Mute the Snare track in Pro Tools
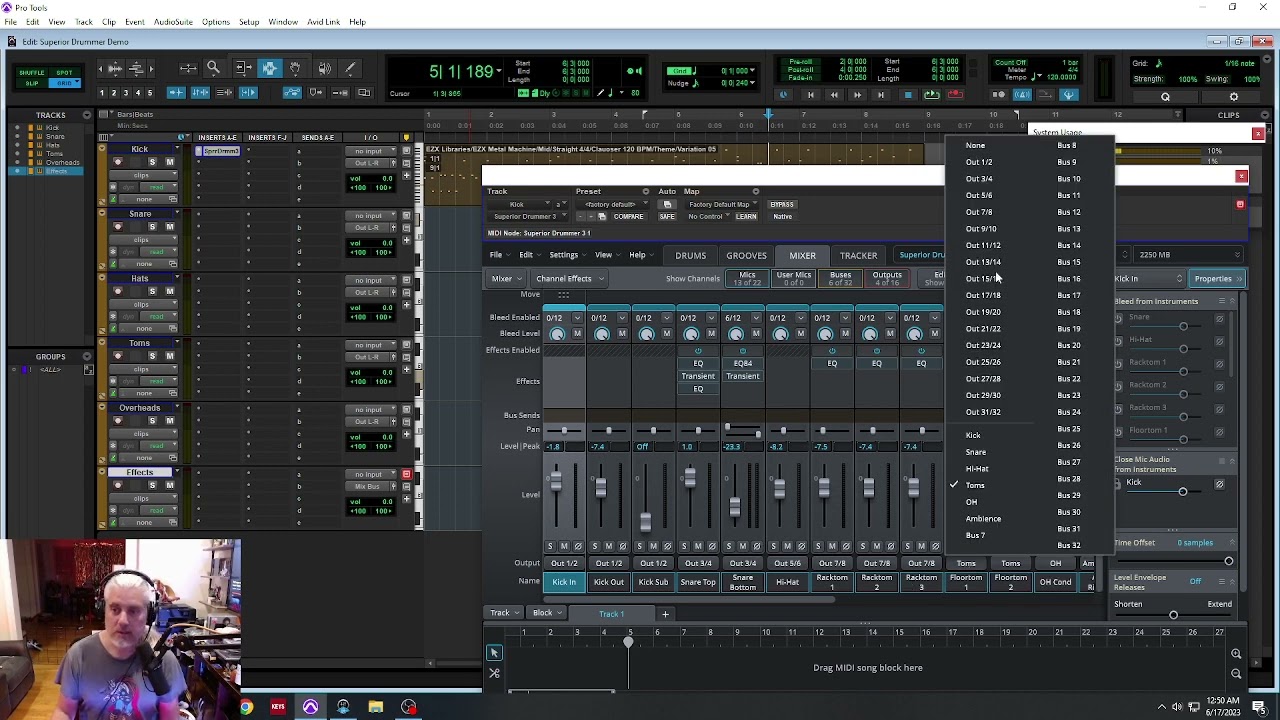Image resolution: width=1280 pixels, height=720 pixels. pyautogui.click(x=169, y=227)
